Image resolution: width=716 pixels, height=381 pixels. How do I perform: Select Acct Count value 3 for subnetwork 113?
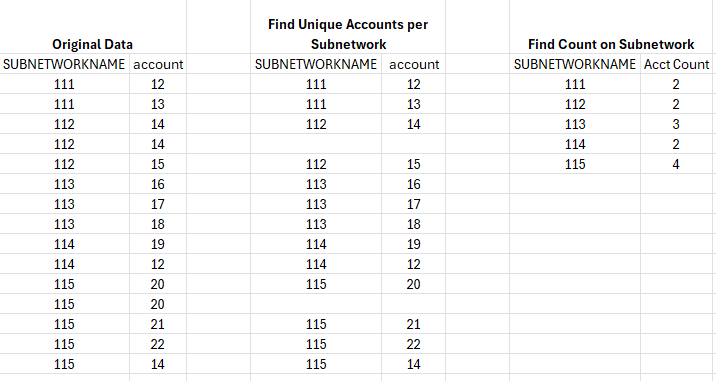pos(676,125)
